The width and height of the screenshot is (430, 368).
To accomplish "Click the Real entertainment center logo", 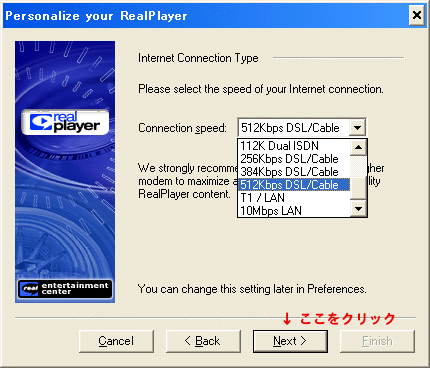I will pos(65,289).
